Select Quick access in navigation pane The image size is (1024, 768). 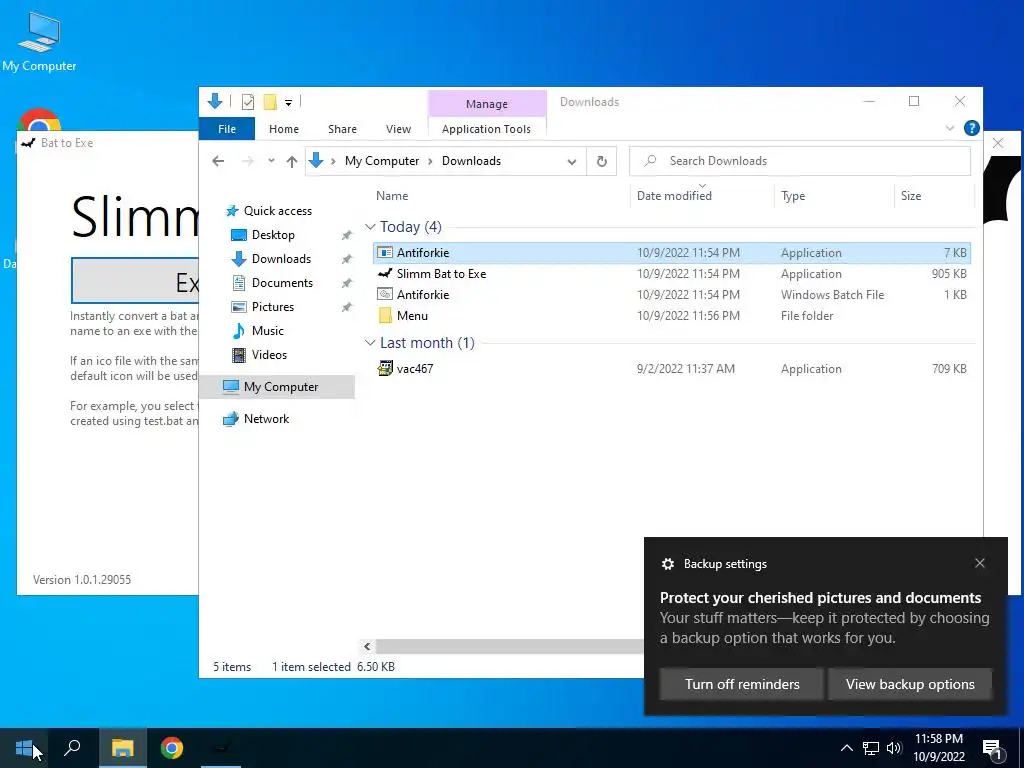pyautogui.click(x=278, y=210)
